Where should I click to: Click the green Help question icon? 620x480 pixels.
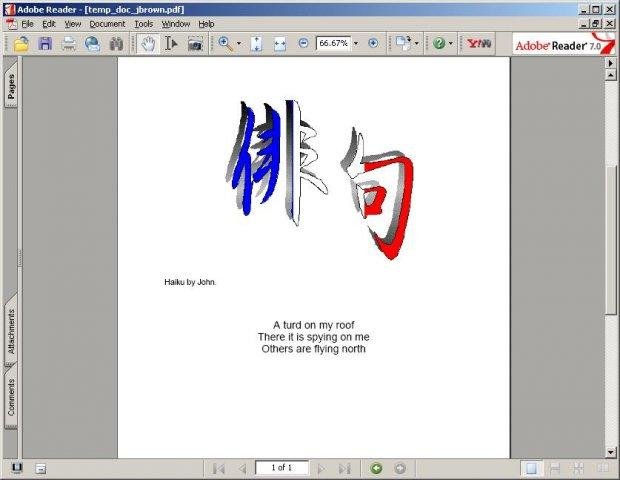click(439, 43)
